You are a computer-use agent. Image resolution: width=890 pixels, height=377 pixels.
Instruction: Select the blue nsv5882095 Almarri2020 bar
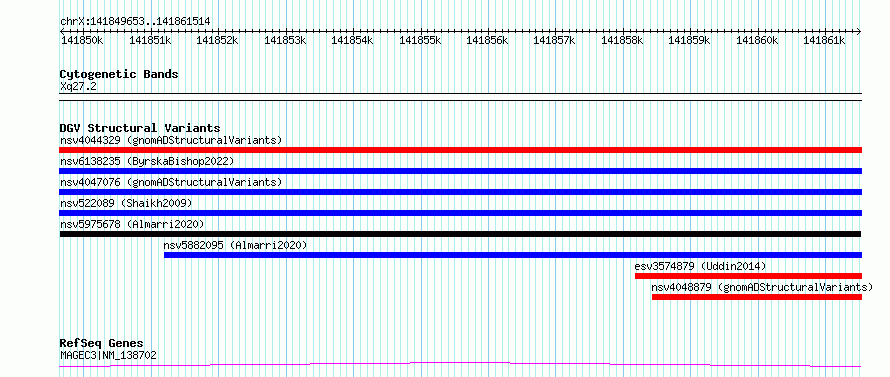click(513, 255)
